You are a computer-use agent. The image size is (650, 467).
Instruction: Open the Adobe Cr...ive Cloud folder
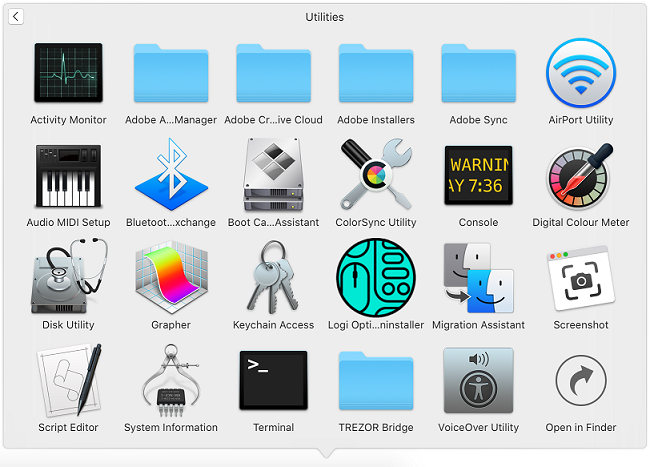(x=274, y=73)
